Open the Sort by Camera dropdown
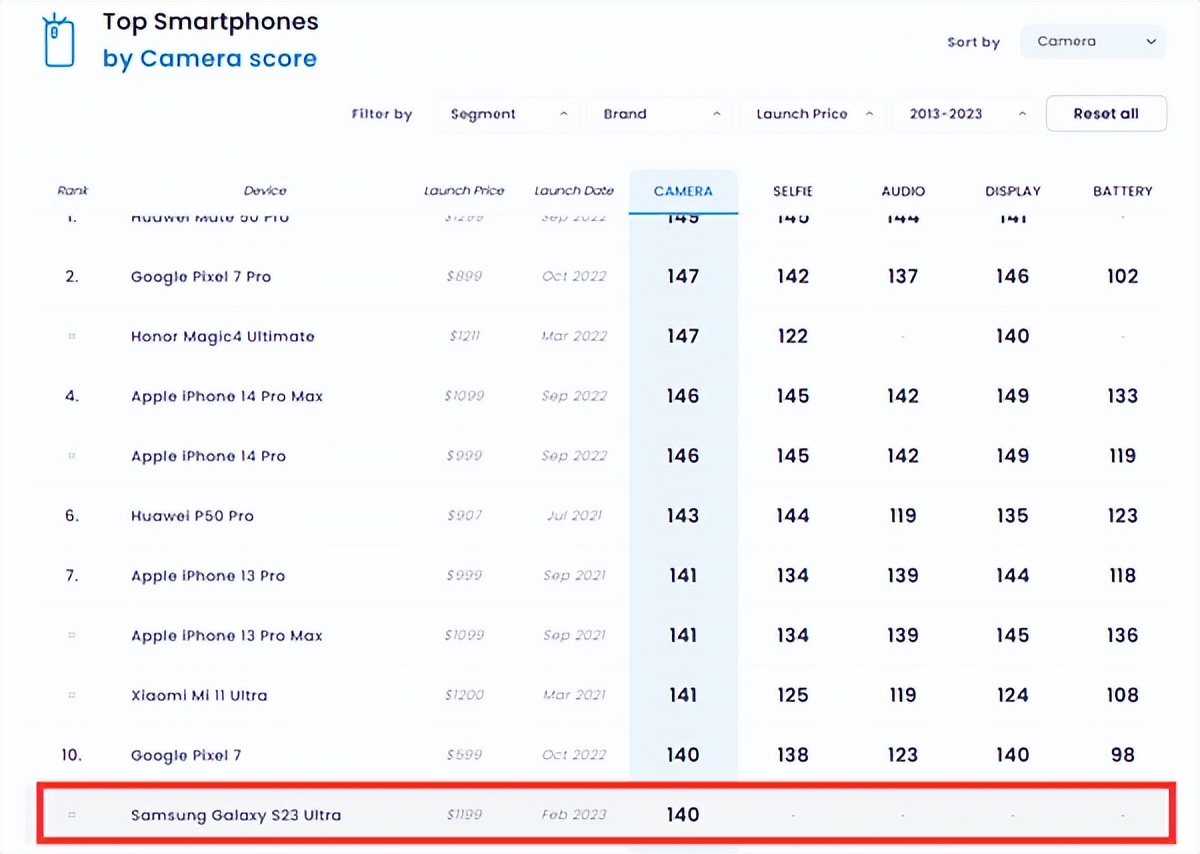 [1092, 42]
